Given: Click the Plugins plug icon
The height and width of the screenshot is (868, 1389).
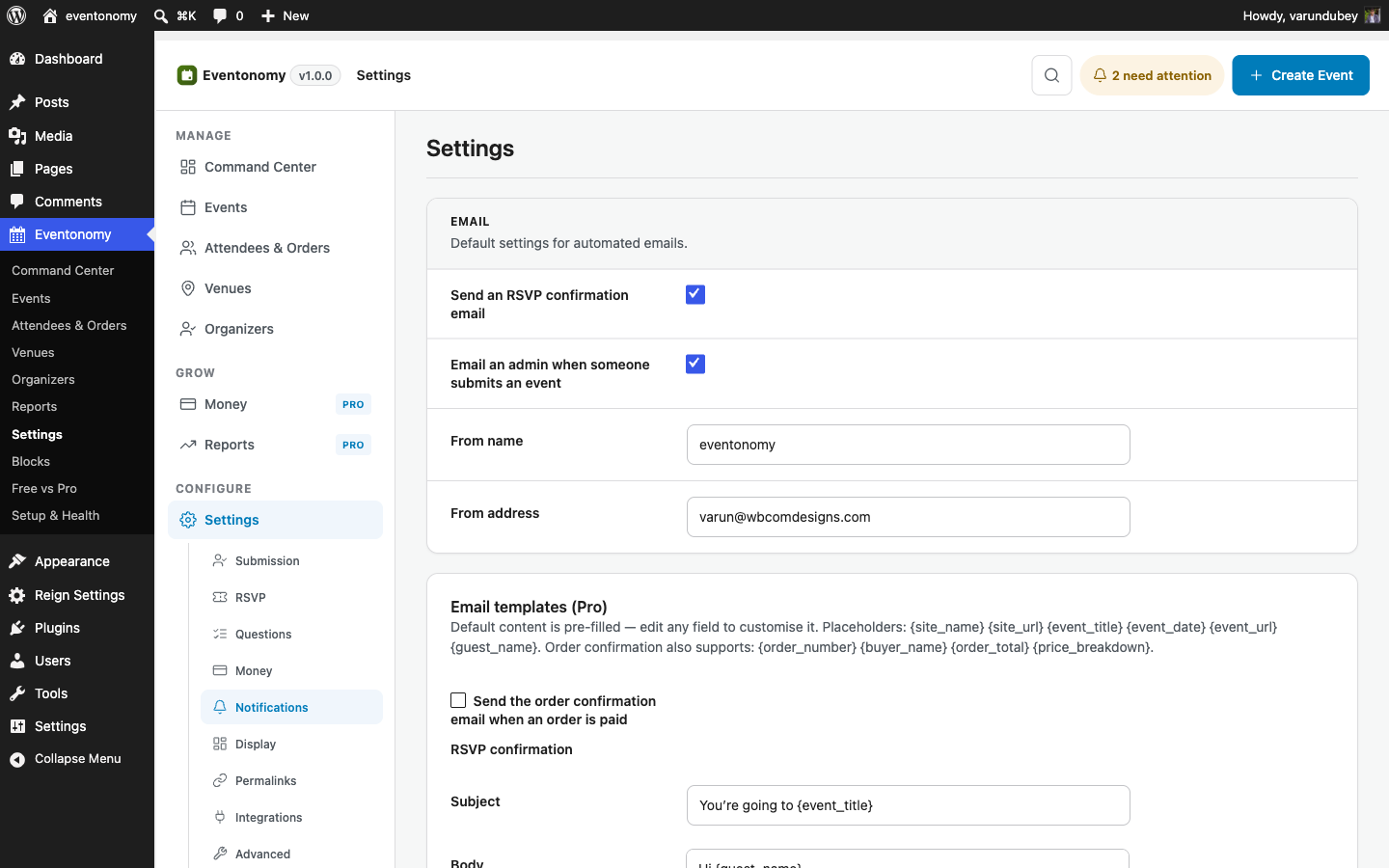Looking at the screenshot, I should (17, 628).
